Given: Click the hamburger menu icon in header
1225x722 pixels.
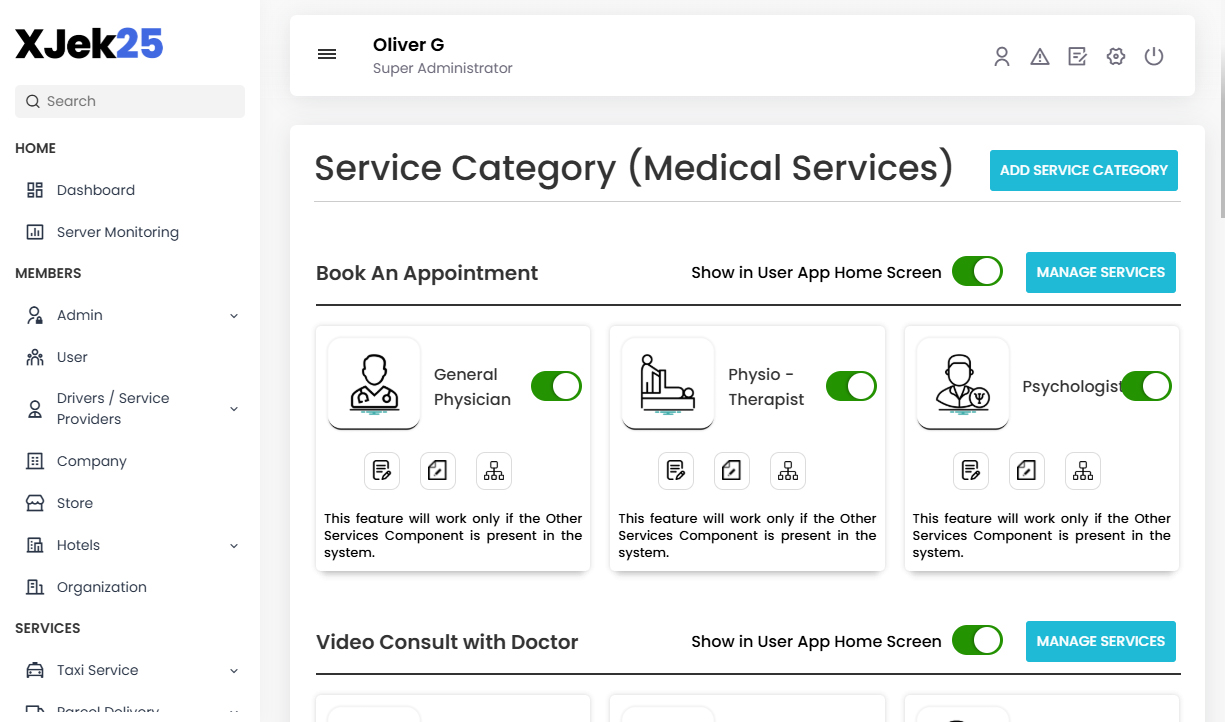Looking at the screenshot, I should 327,54.
